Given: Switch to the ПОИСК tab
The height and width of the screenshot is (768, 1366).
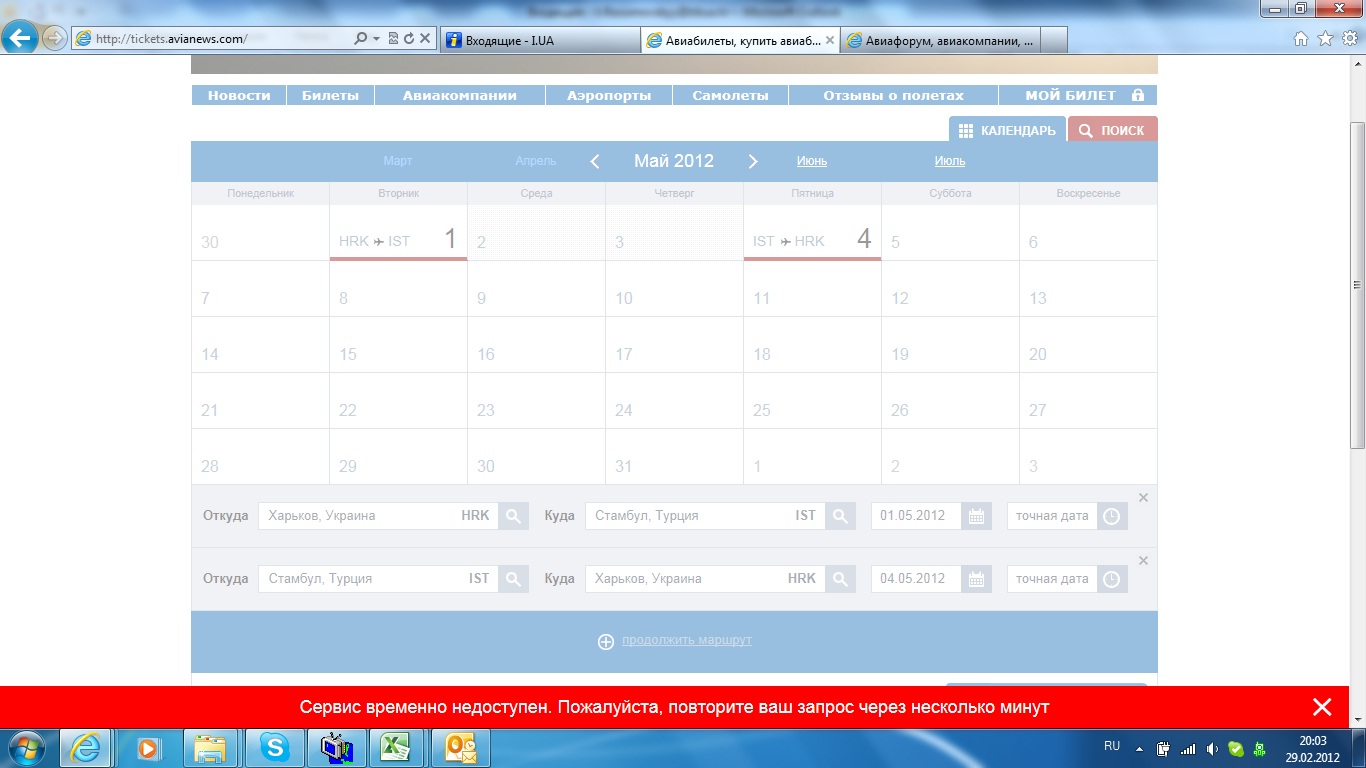Looking at the screenshot, I should pos(1112,130).
